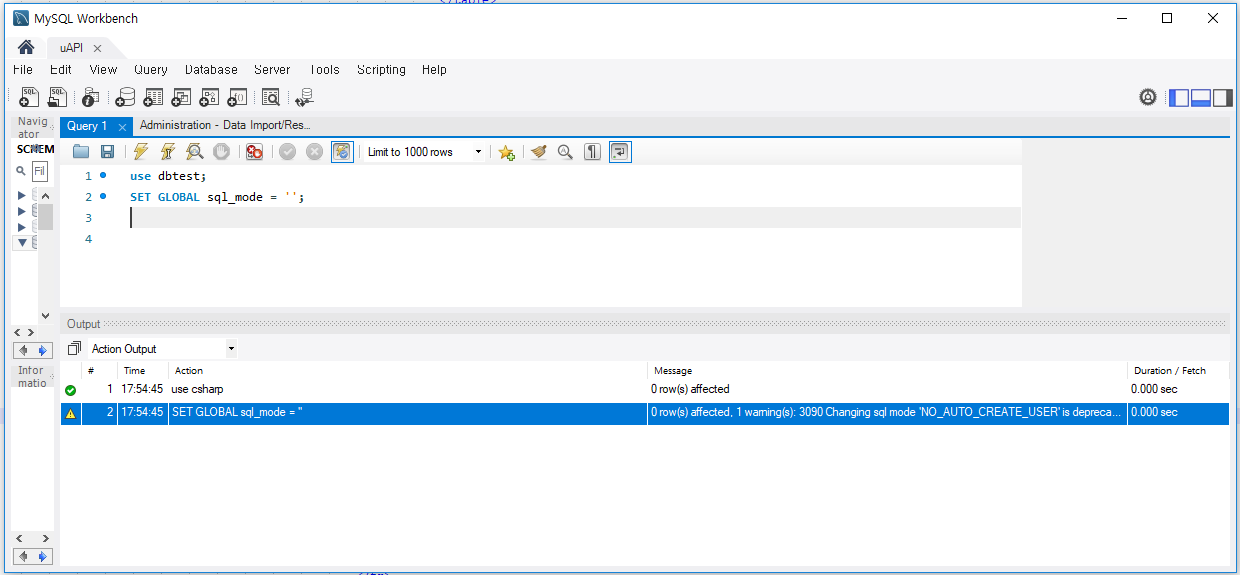Expand the first schema in the navigator tree
The width and height of the screenshot is (1240, 575).
pos(22,196)
